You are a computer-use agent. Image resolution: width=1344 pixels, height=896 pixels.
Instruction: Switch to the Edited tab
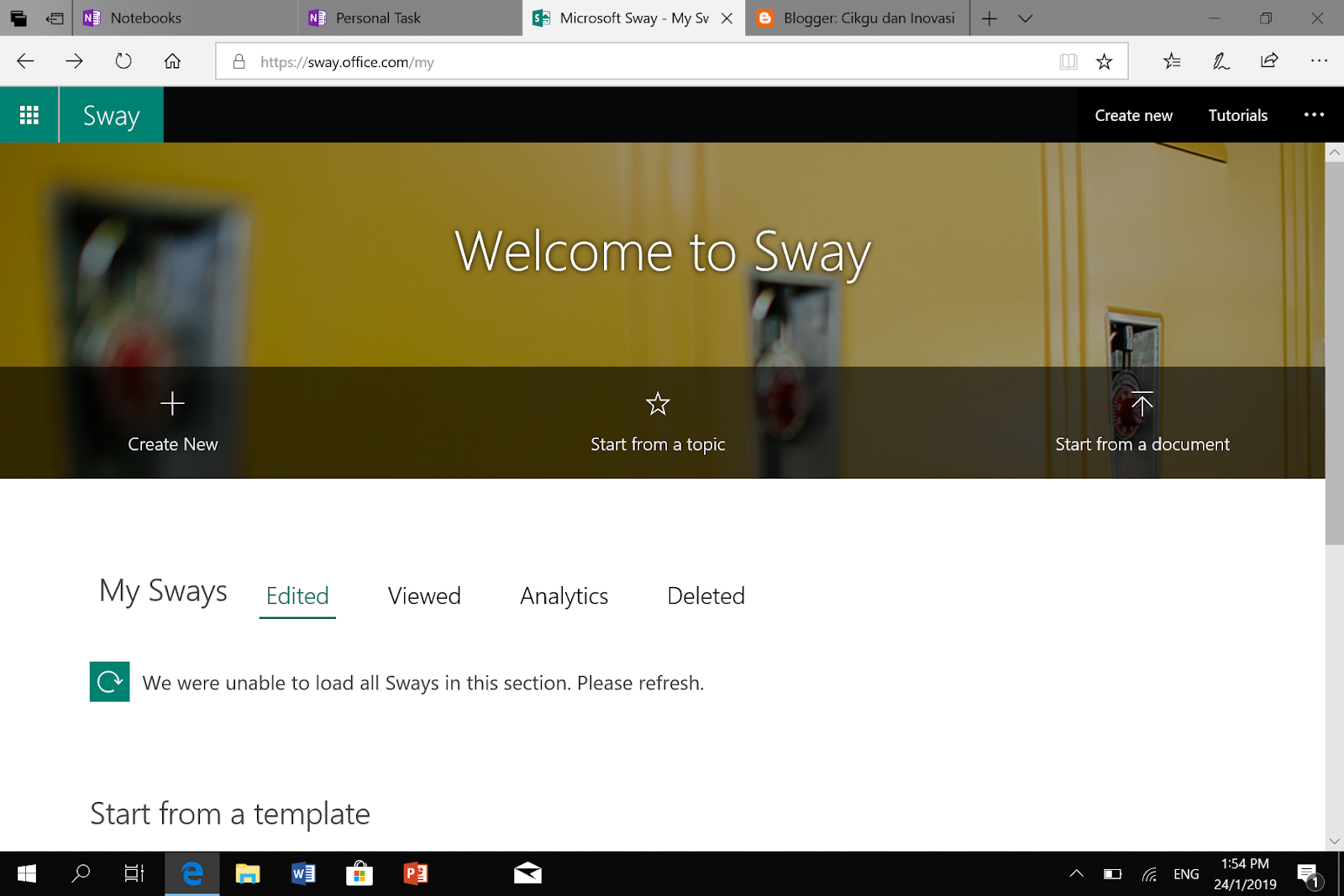pos(297,596)
